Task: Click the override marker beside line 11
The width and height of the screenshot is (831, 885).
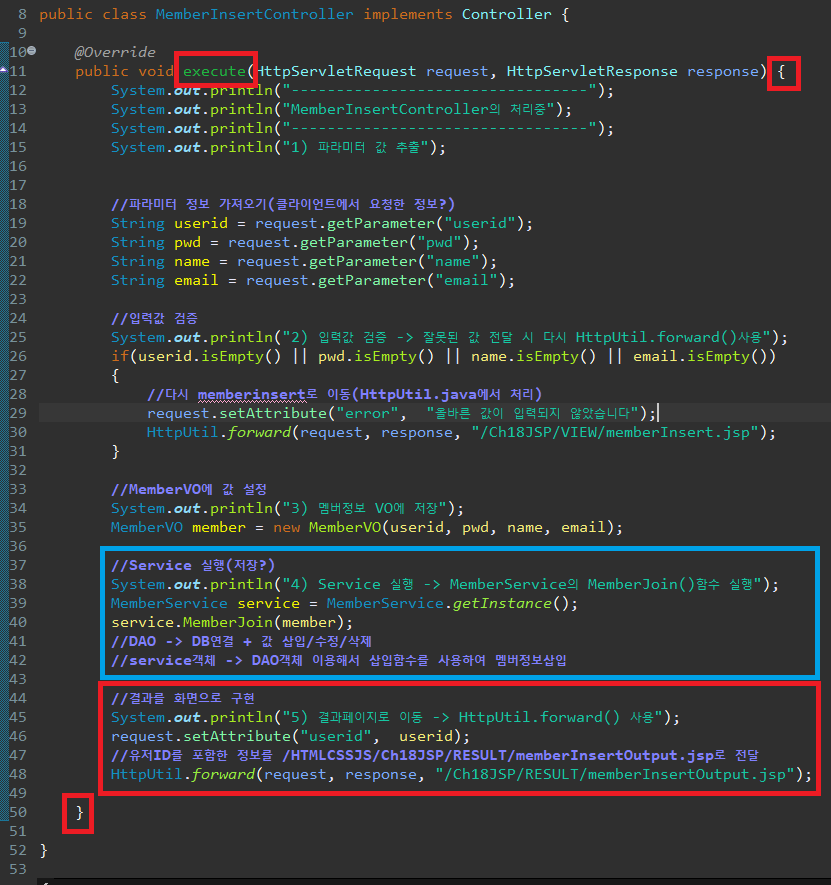Action: coord(3,69)
